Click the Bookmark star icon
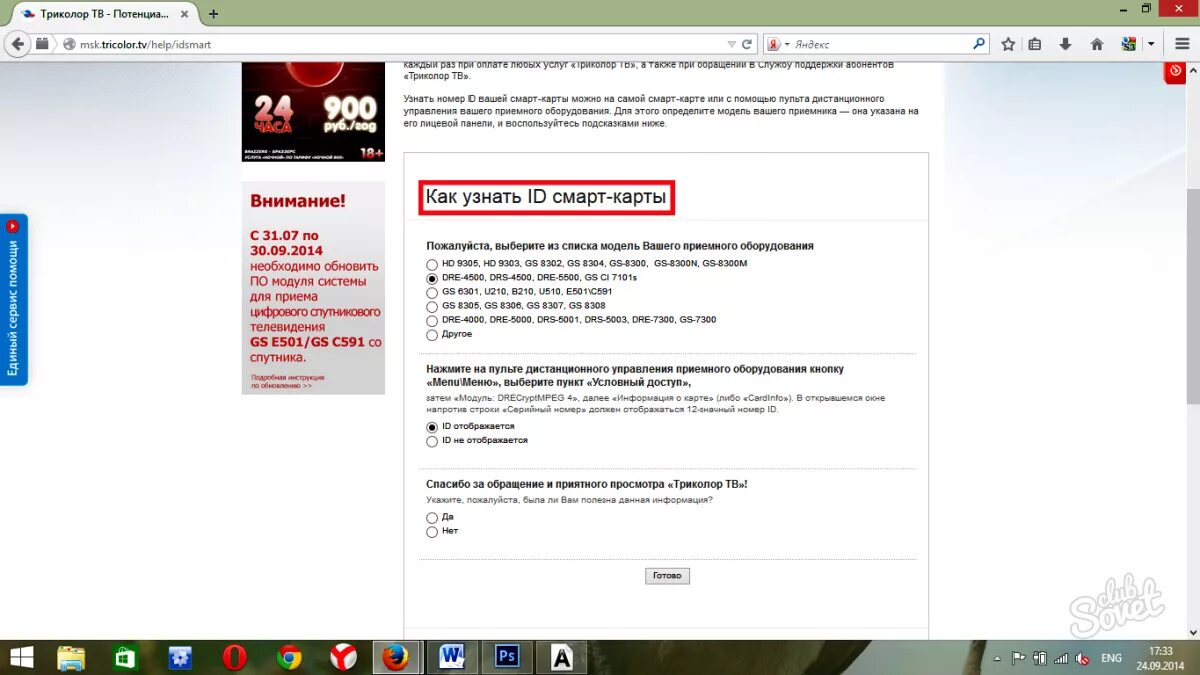The width and height of the screenshot is (1200, 675). (x=1008, y=44)
